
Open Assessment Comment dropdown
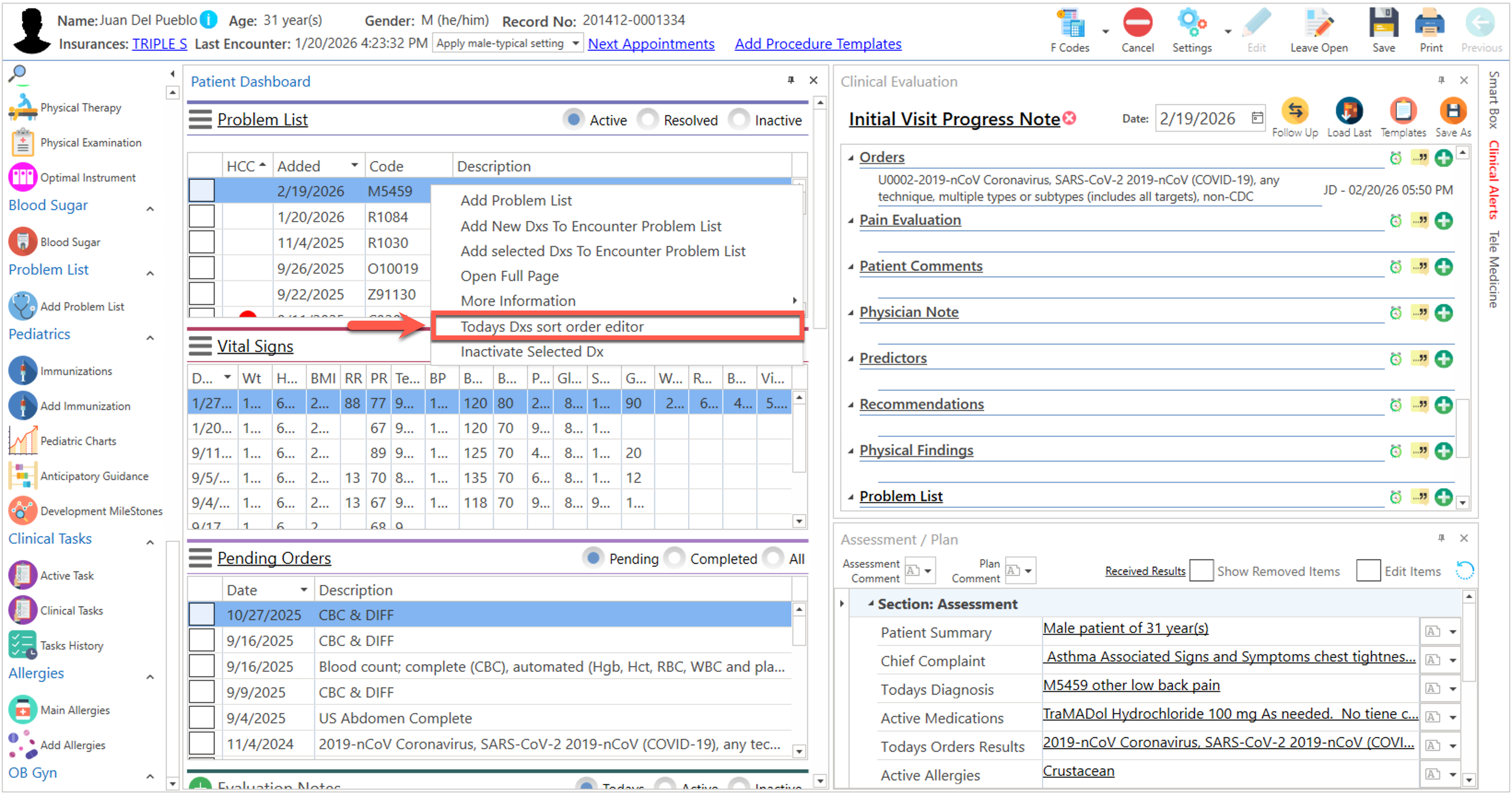coord(928,570)
